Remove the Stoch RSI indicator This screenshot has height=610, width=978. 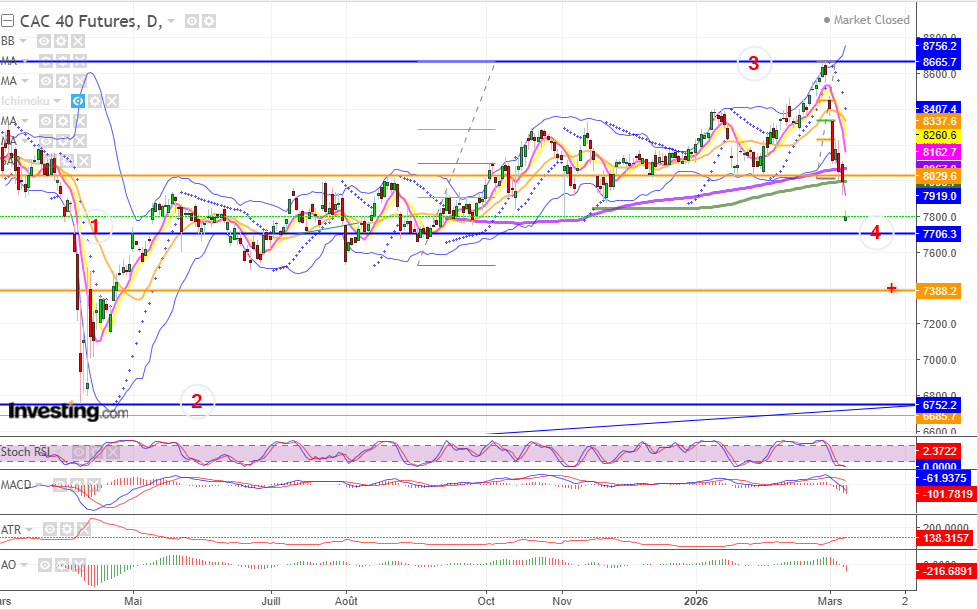point(112,452)
